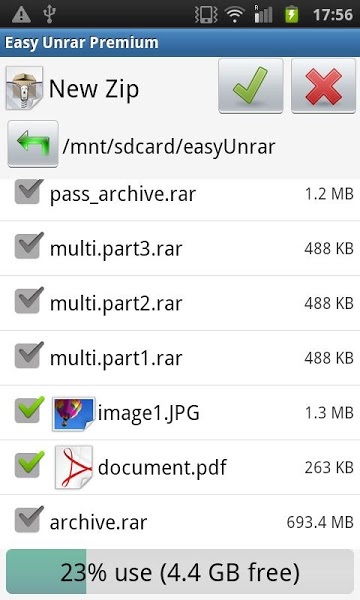Tap the warning triangle in status bar
Viewport: 360px width, 600px height.
click(x=21, y=15)
